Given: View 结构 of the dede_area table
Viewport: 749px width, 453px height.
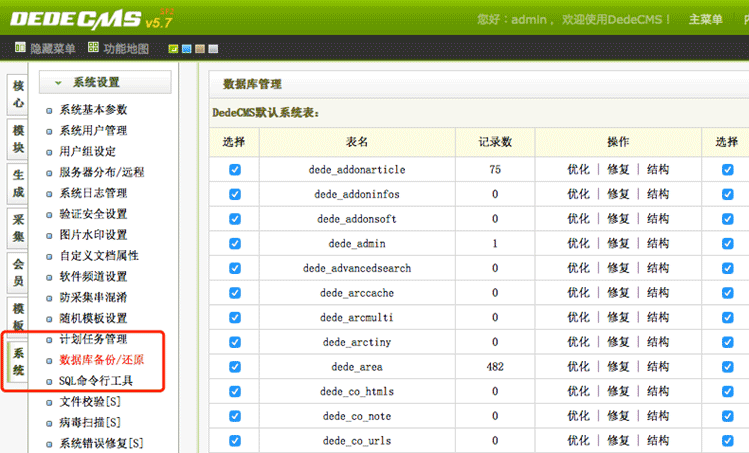Looking at the screenshot, I should [658, 367].
